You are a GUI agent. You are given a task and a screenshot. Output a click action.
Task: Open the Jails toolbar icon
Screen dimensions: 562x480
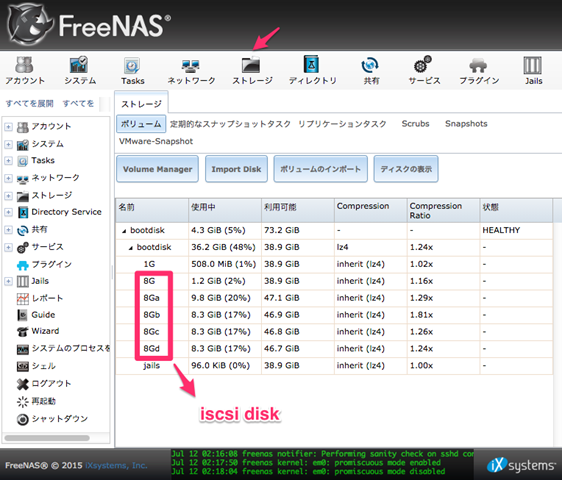533,71
